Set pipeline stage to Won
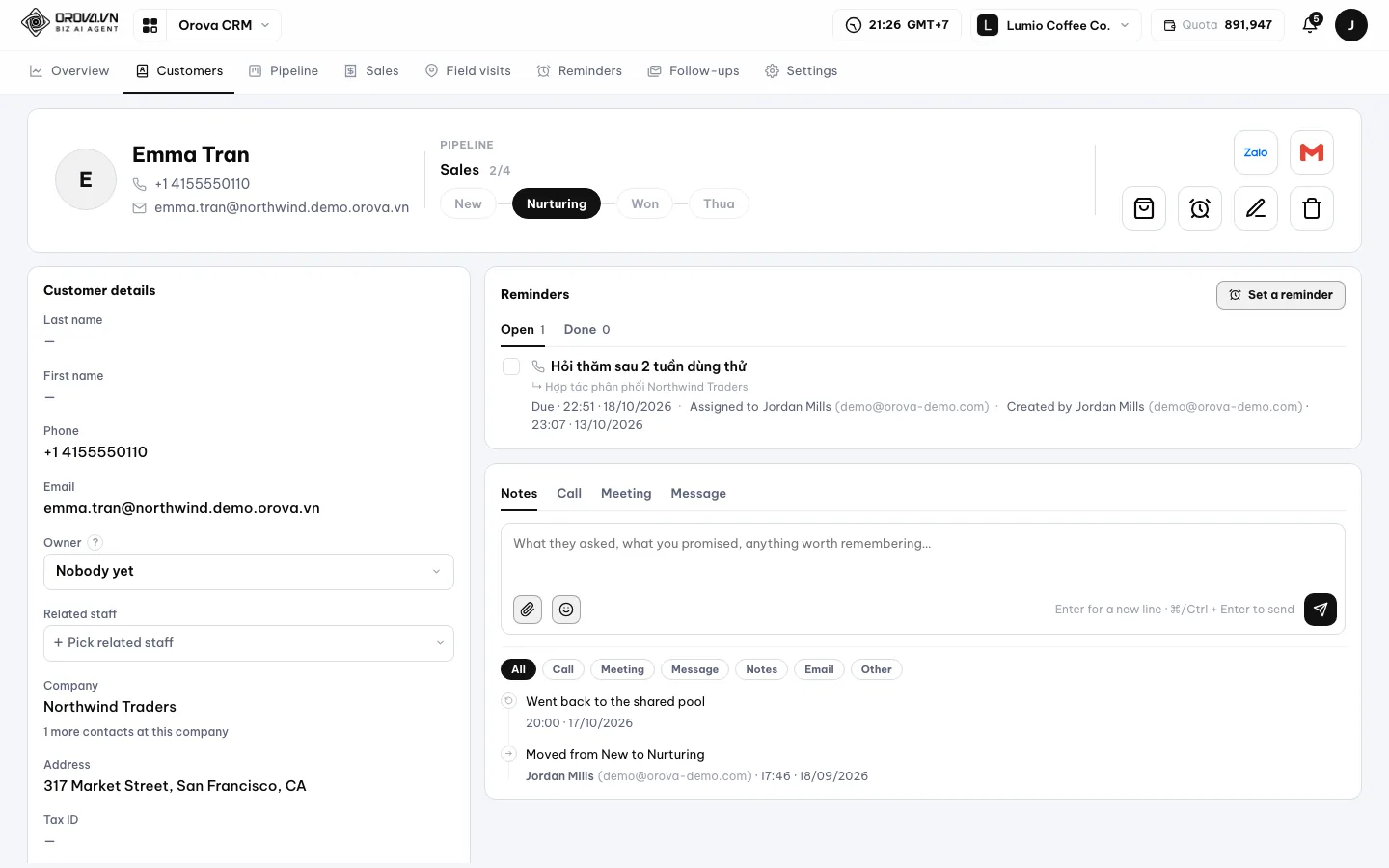The height and width of the screenshot is (868, 1389). [645, 204]
